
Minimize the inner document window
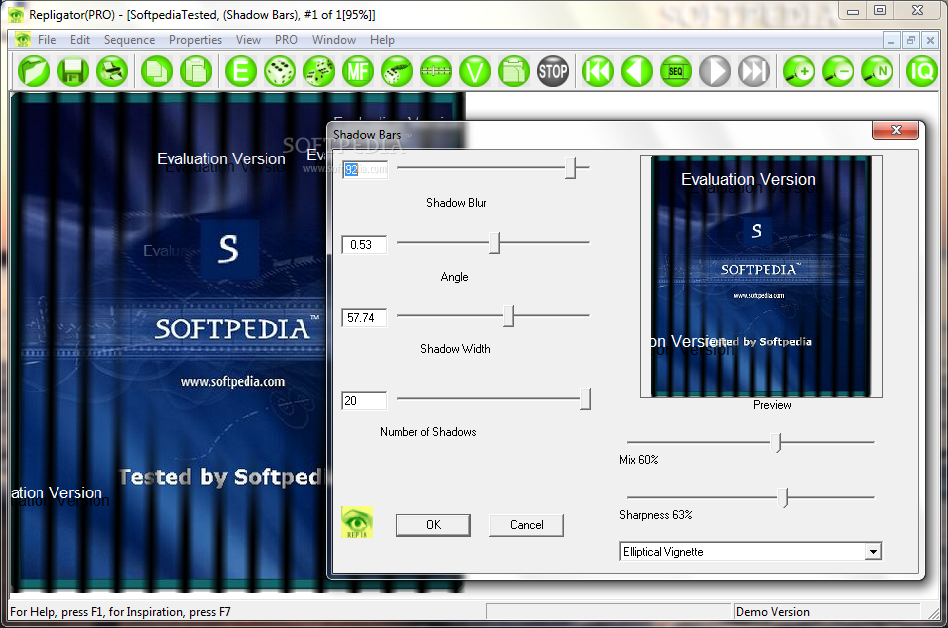[x=891, y=40]
